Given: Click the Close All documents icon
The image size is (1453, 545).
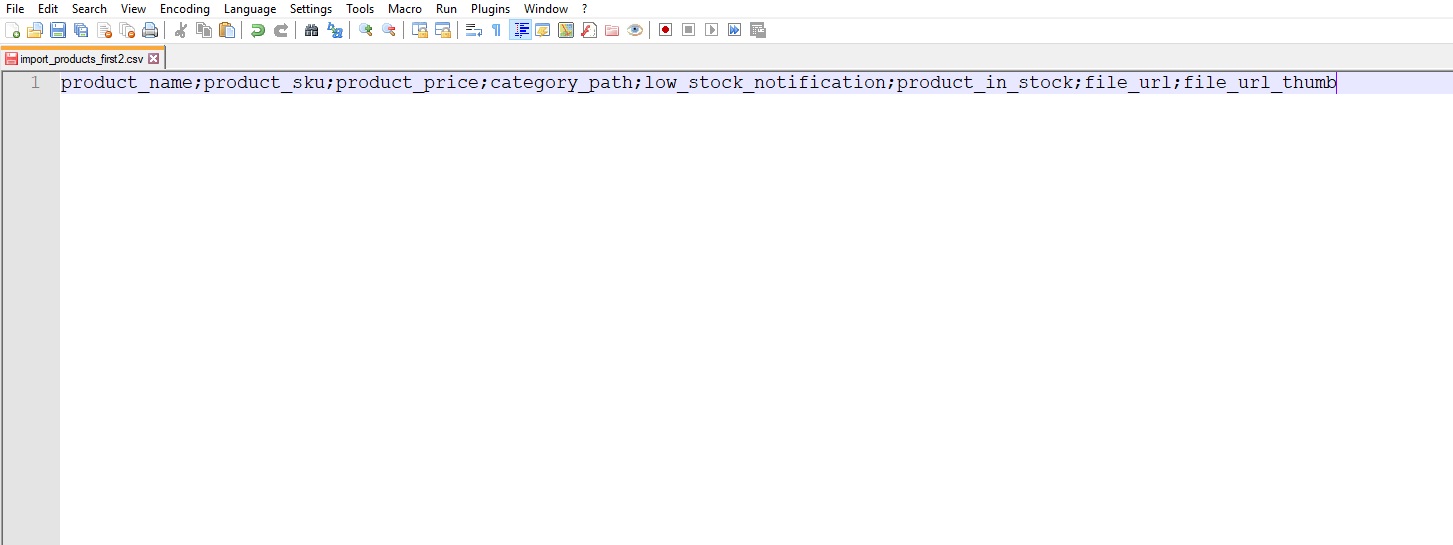Looking at the screenshot, I should [127, 30].
